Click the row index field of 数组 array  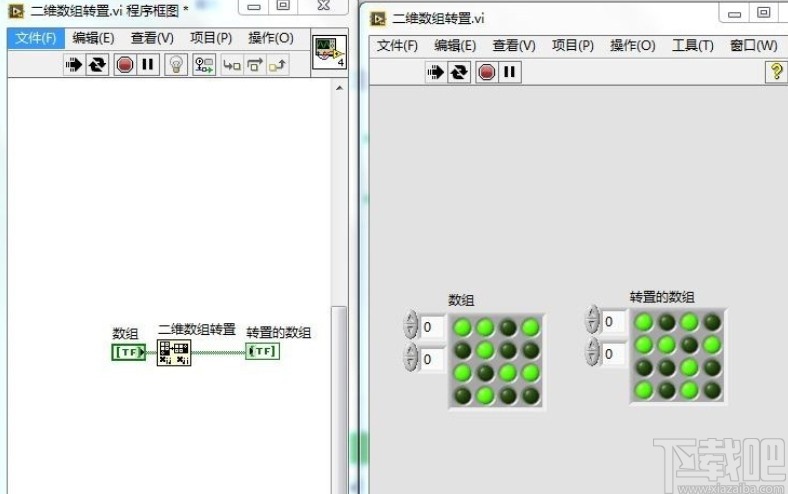pyautogui.click(x=432, y=327)
